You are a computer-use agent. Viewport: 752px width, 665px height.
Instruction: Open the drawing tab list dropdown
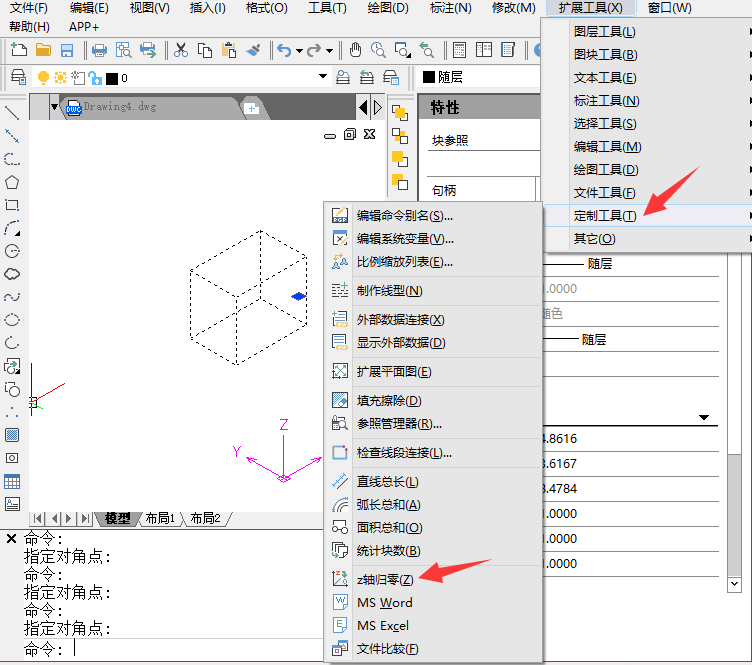[x=53, y=106]
